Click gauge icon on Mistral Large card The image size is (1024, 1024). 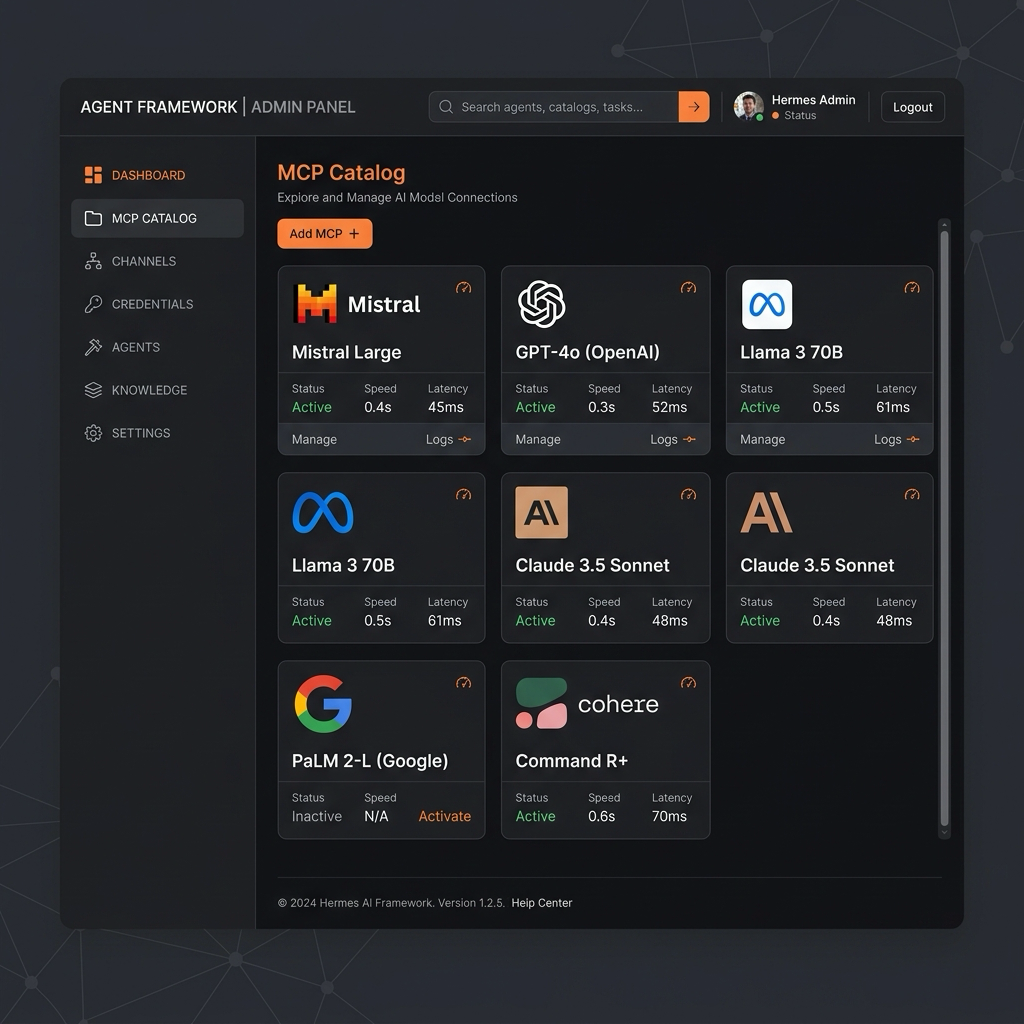[463, 287]
